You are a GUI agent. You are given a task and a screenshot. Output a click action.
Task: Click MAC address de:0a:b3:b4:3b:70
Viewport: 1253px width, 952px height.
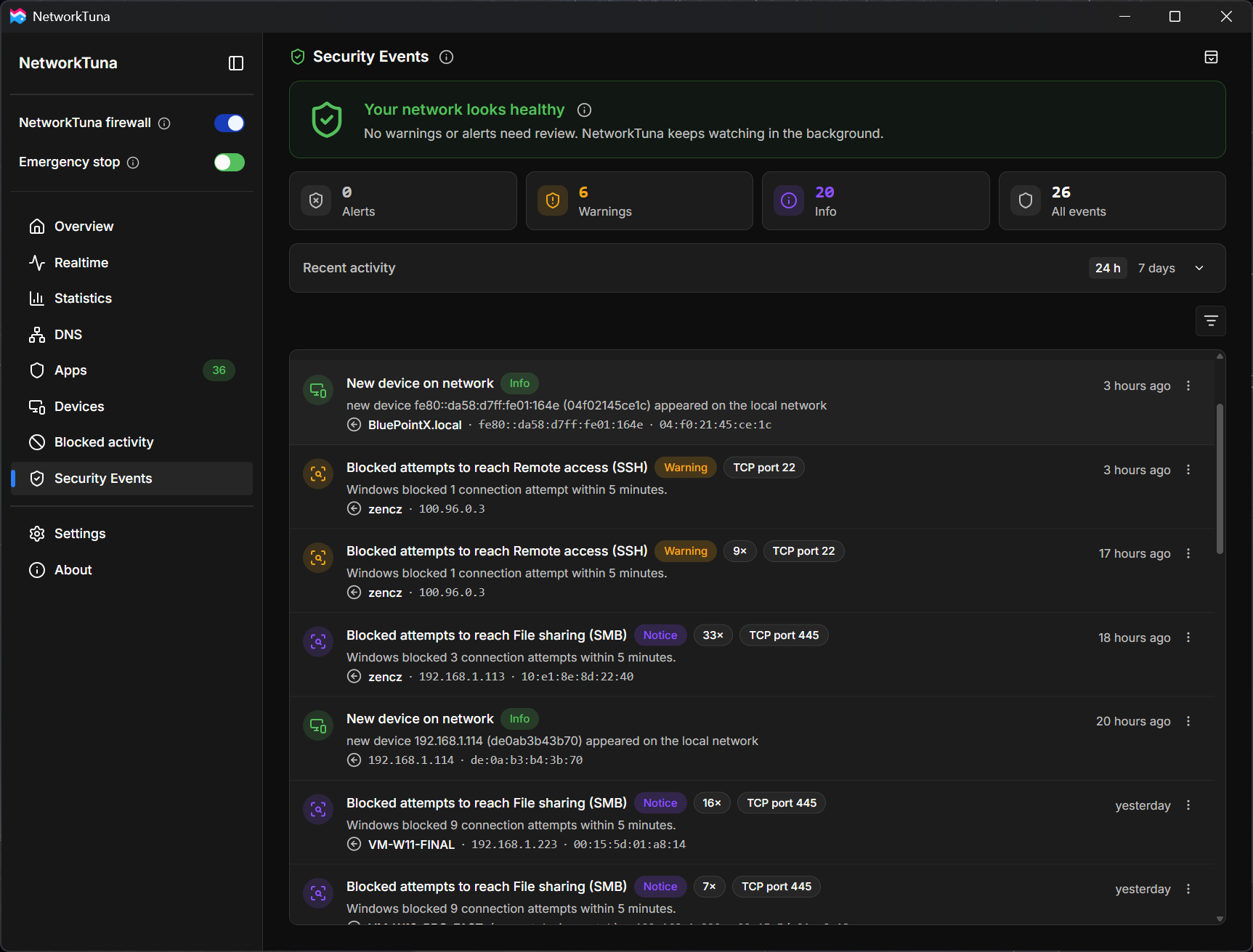point(527,760)
